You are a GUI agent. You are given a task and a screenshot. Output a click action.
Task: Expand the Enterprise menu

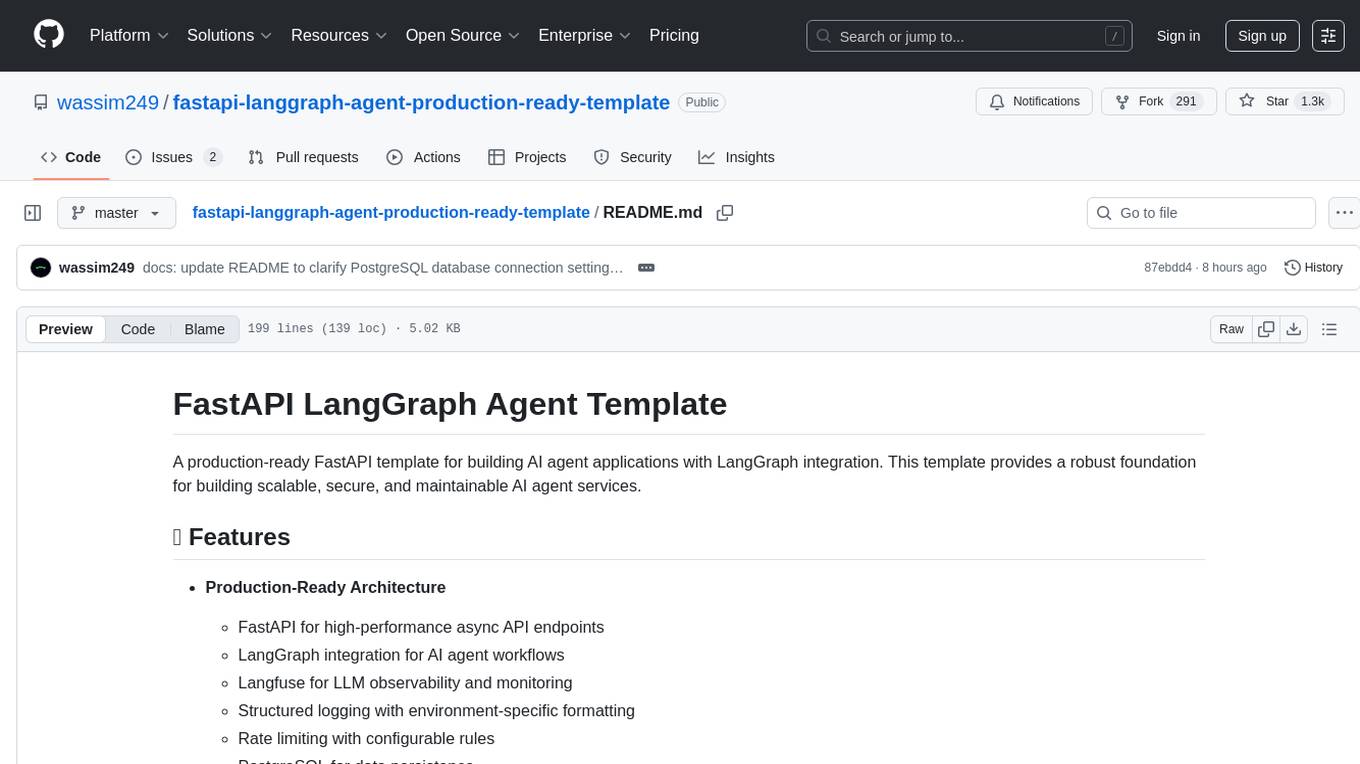[584, 35]
